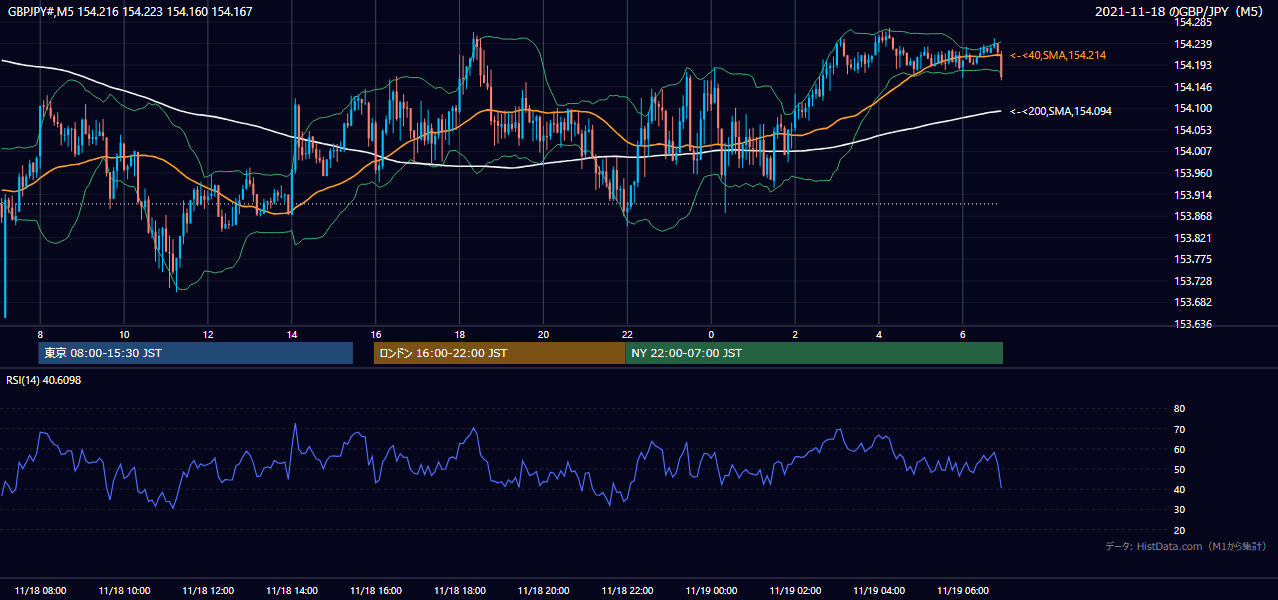Click the London 16:00-22:00 JST session bar
This screenshot has height=600, width=1278.
(499, 353)
